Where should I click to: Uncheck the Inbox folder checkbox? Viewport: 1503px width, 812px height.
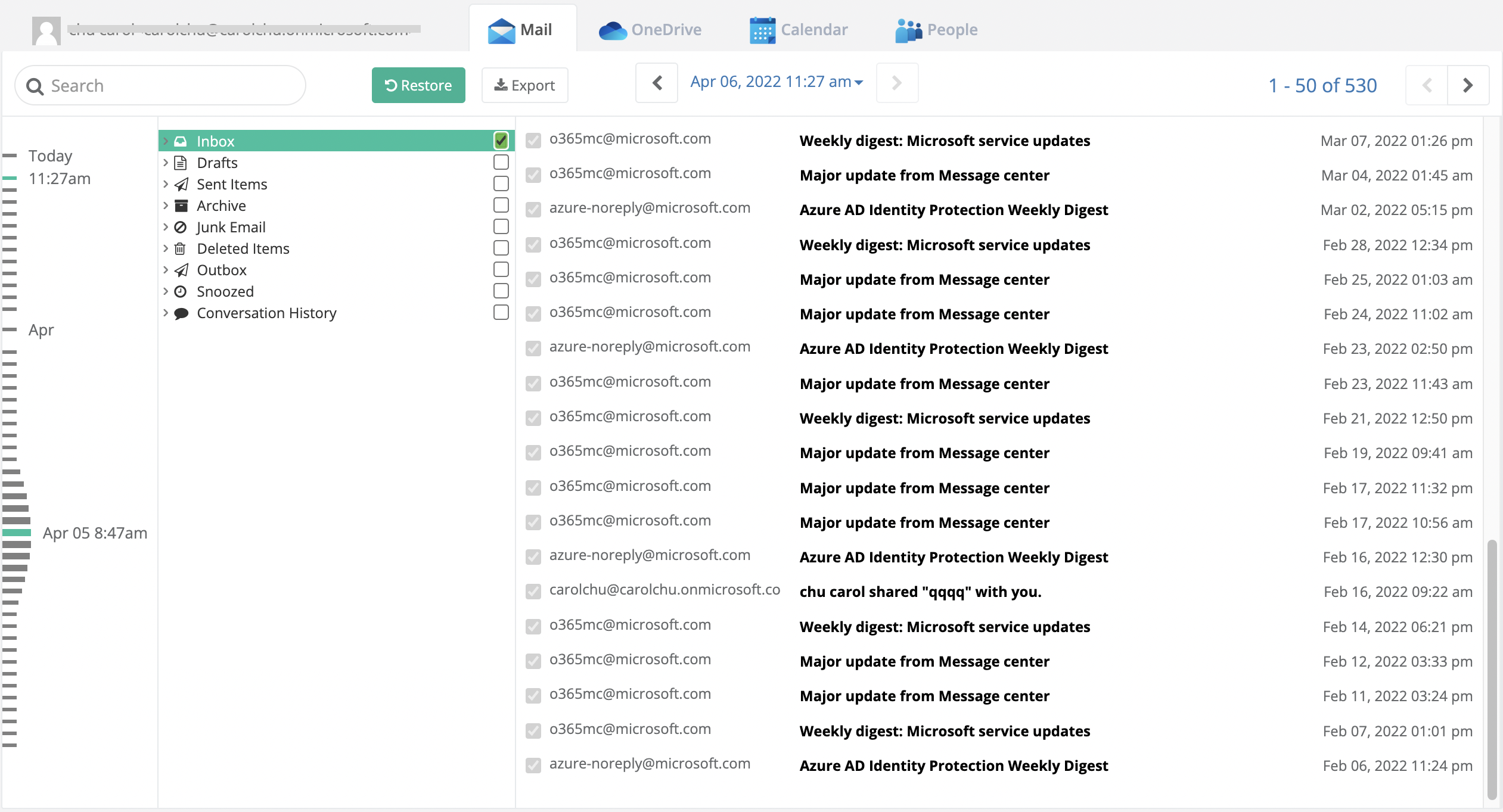(501, 141)
